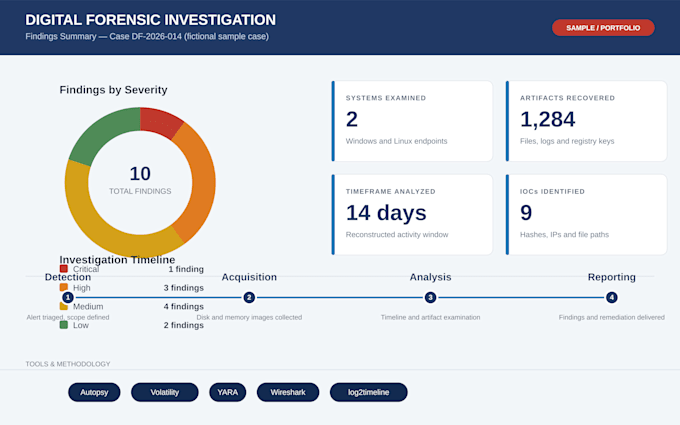Click the red Critical donut segment
This screenshot has height=425, width=680.
click(159, 122)
